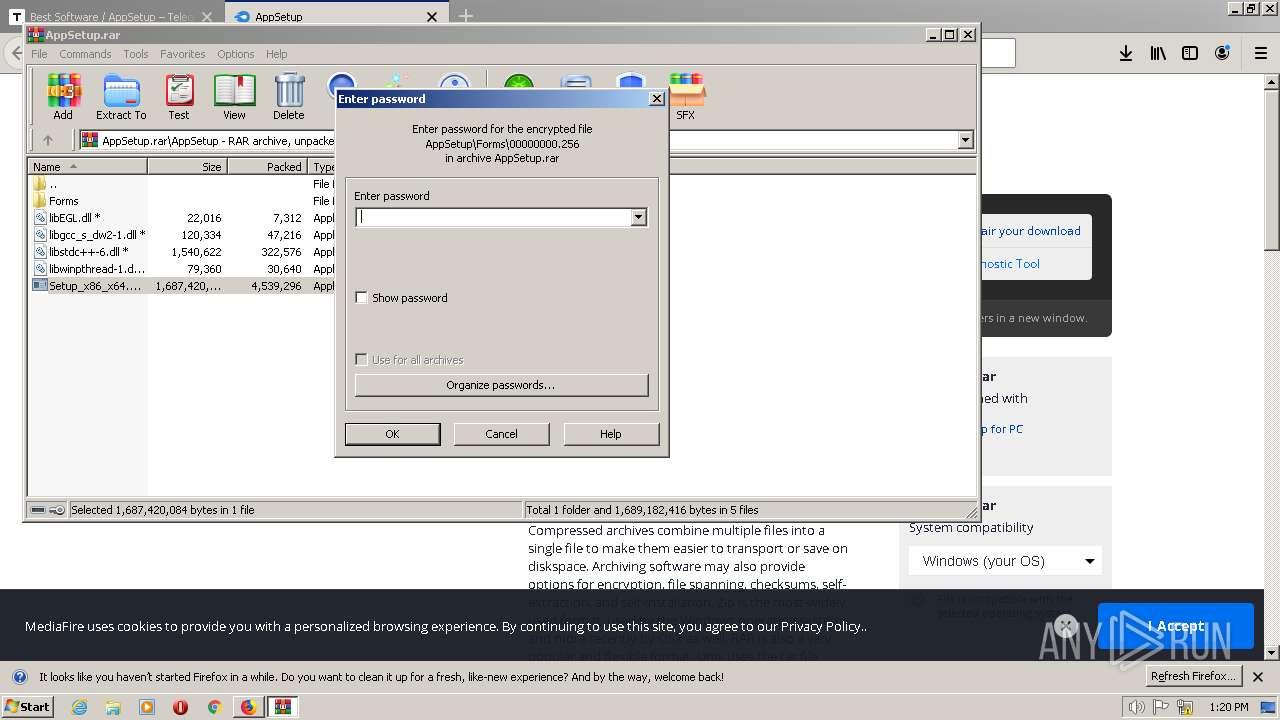Click the Packed column header
The image size is (1280, 720).
(x=268, y=167)
